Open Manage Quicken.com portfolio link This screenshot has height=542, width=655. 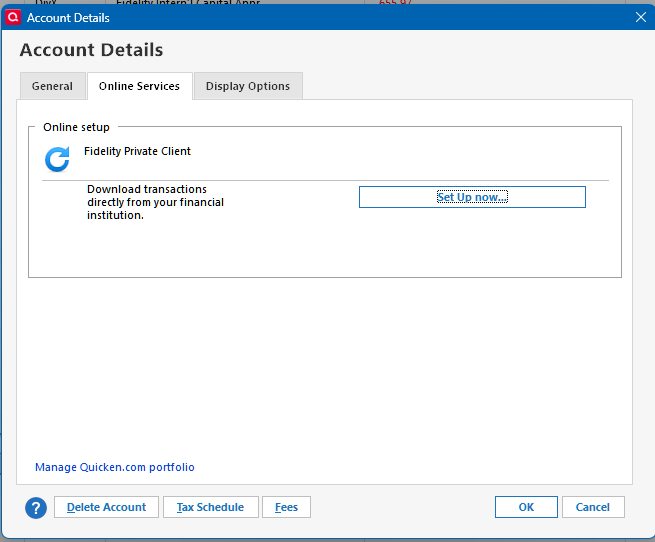(115, 467)
